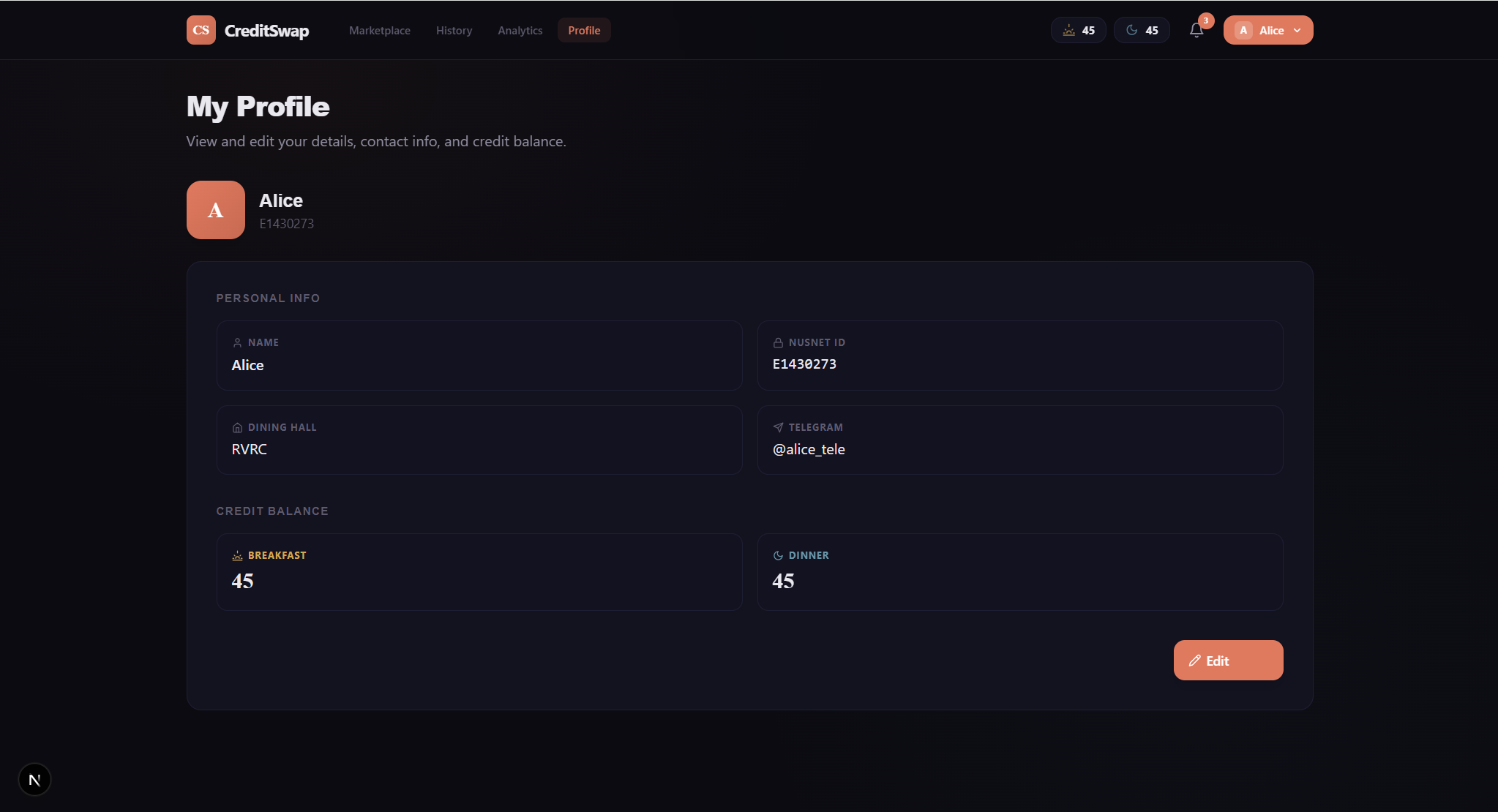
Task: Switch to the Analytics tab
Action: click(520, 30)
